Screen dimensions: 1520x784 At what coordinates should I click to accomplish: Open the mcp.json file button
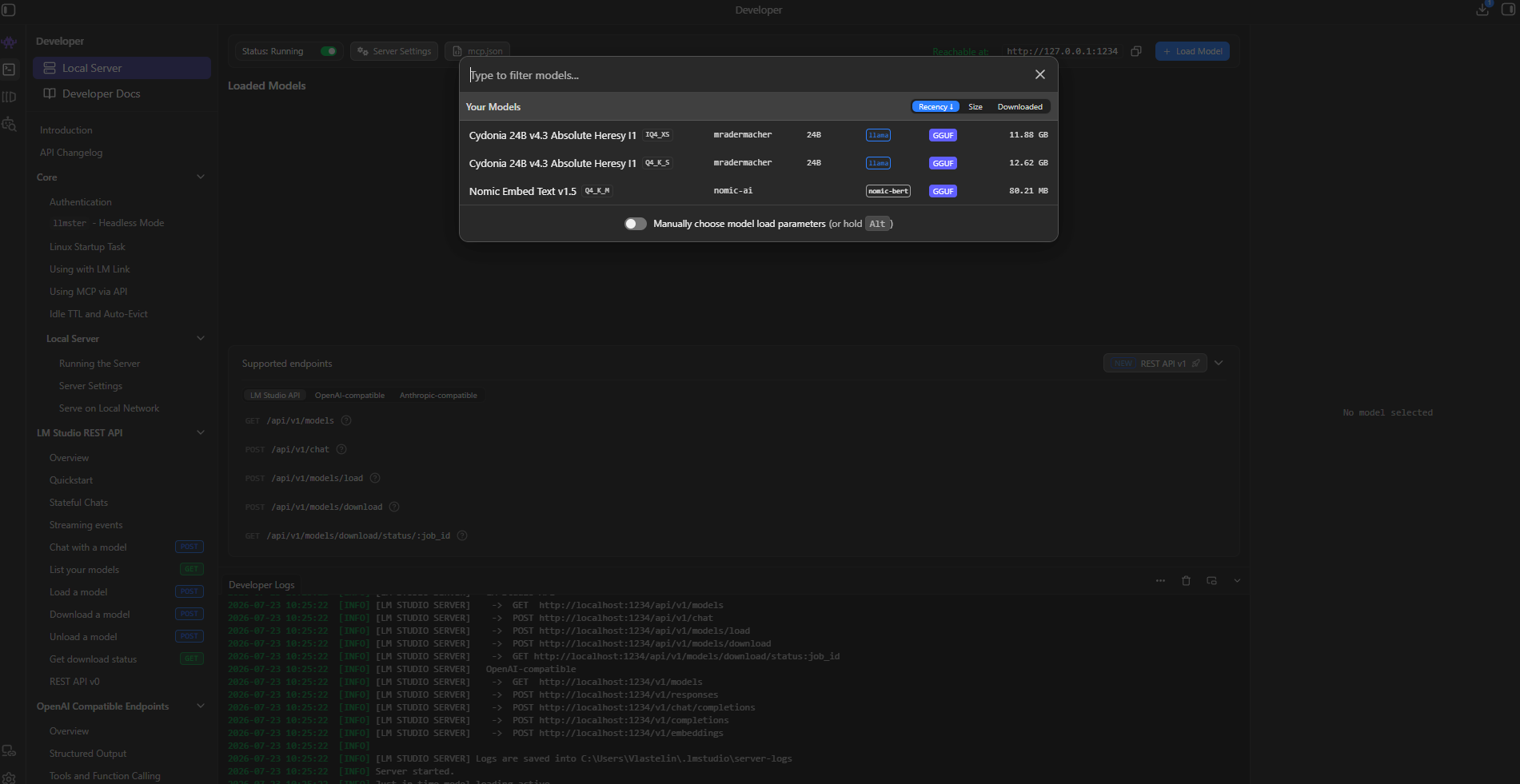point(477,51)
